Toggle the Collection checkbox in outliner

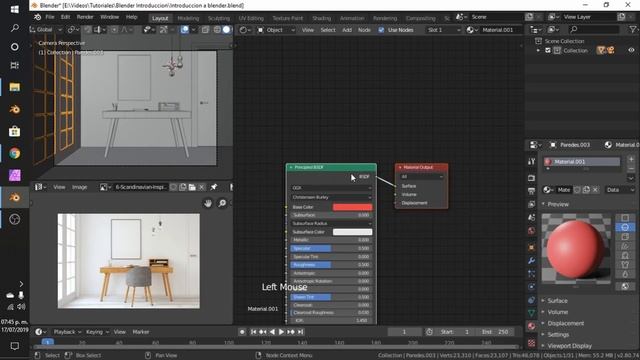pos(548,51)
